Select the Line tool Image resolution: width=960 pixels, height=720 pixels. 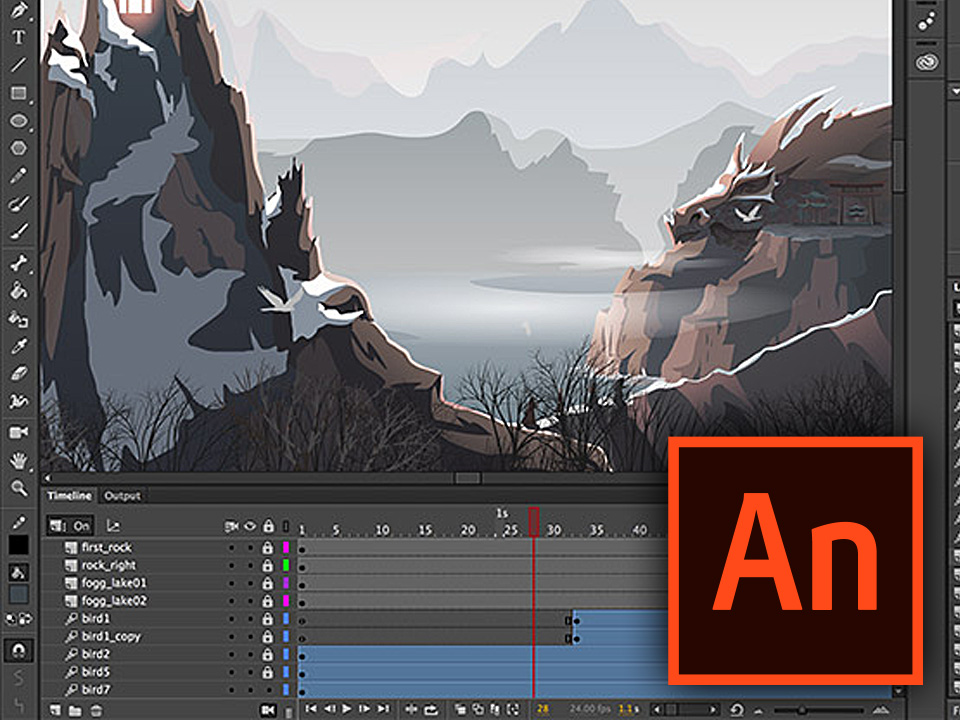pyautogui.click(x=19, y=65)
